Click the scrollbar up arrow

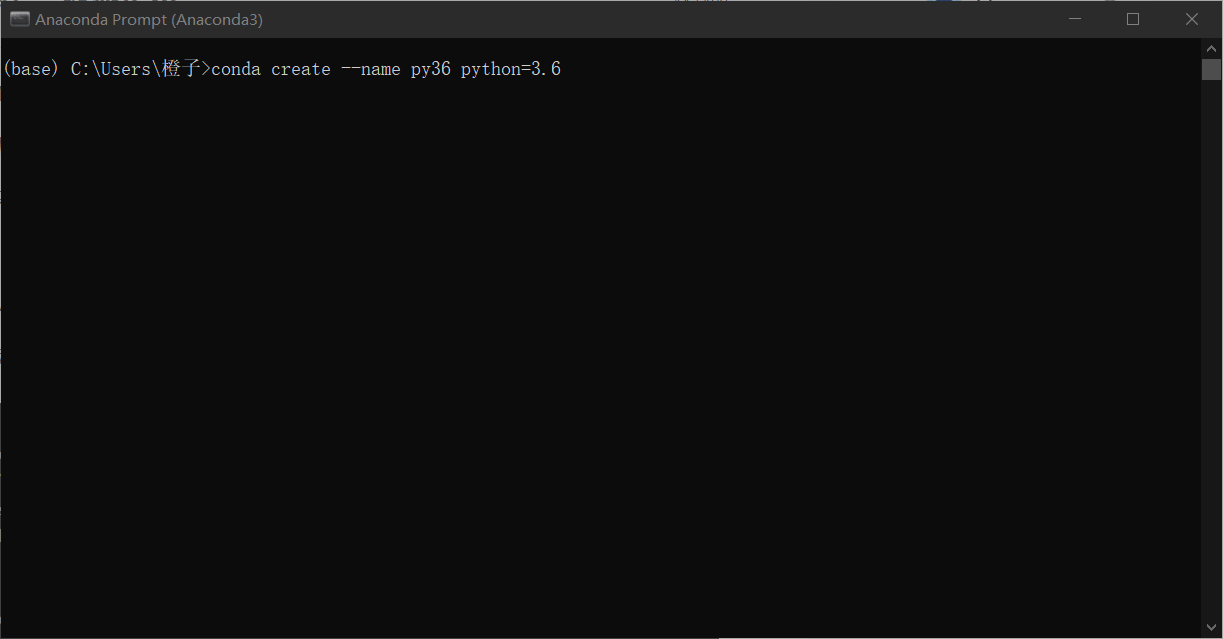coord(1210,47)
